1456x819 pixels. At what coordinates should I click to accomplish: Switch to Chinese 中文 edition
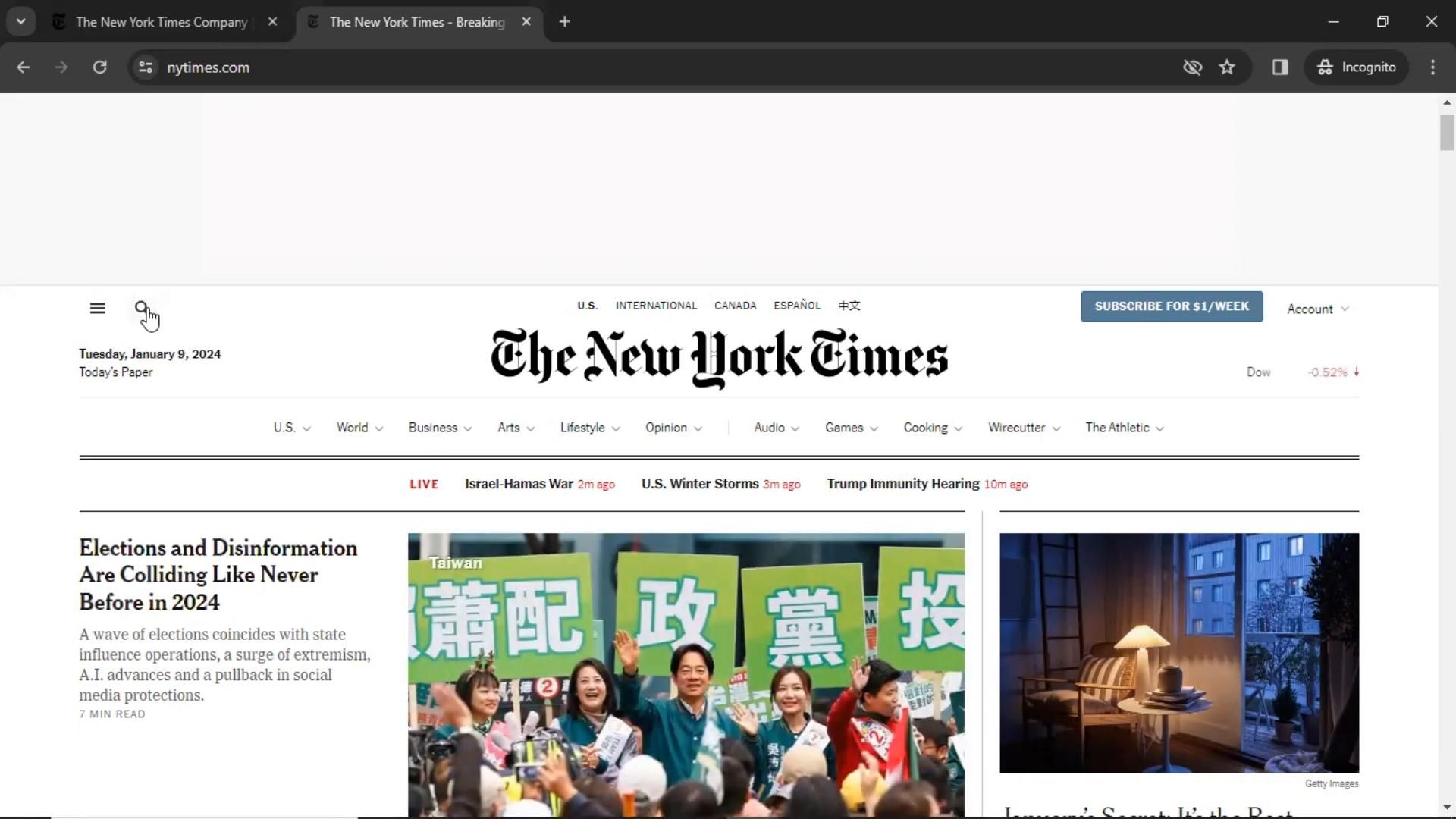pos(849,306)
